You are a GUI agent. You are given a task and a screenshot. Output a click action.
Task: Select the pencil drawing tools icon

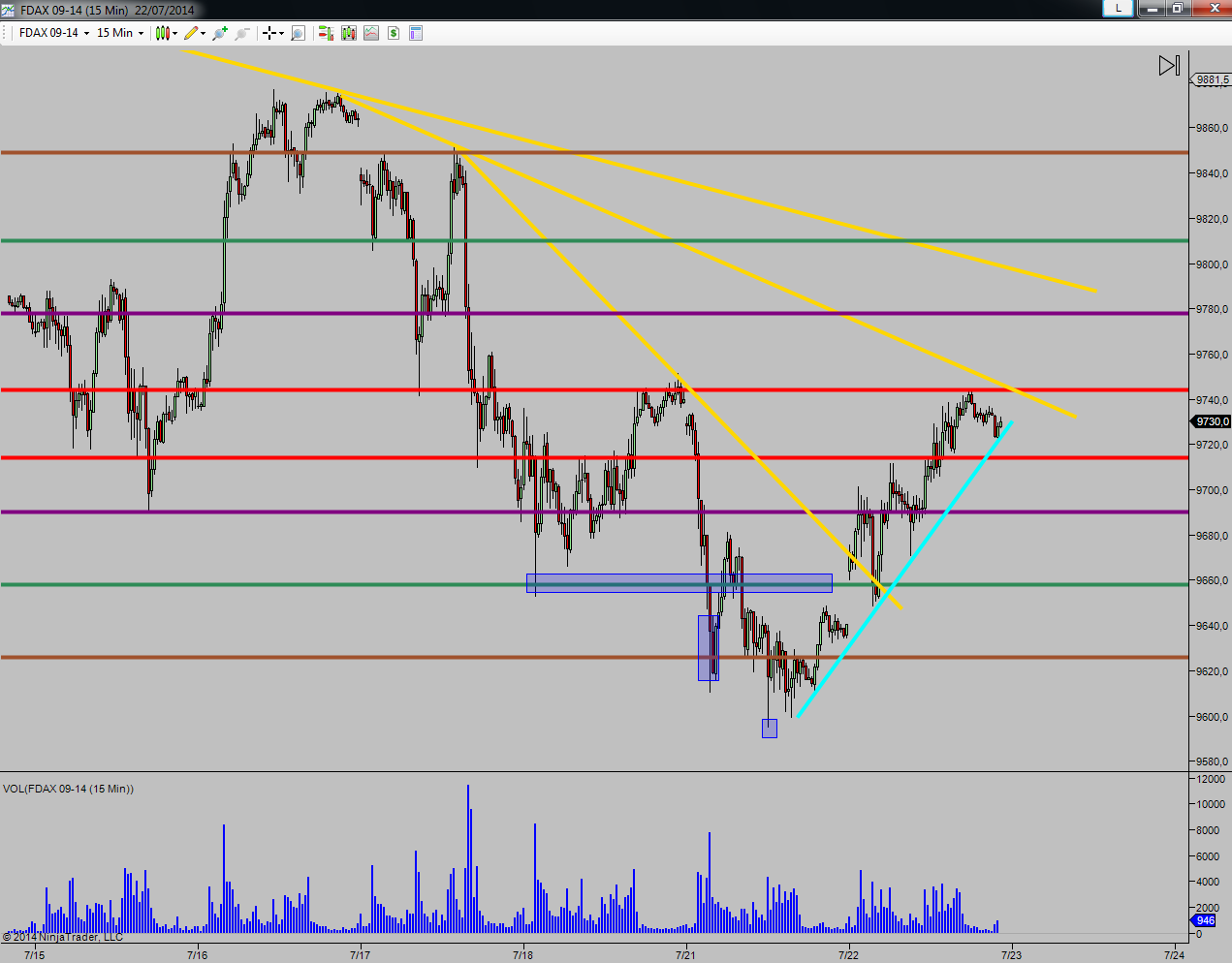coord(191,33)
